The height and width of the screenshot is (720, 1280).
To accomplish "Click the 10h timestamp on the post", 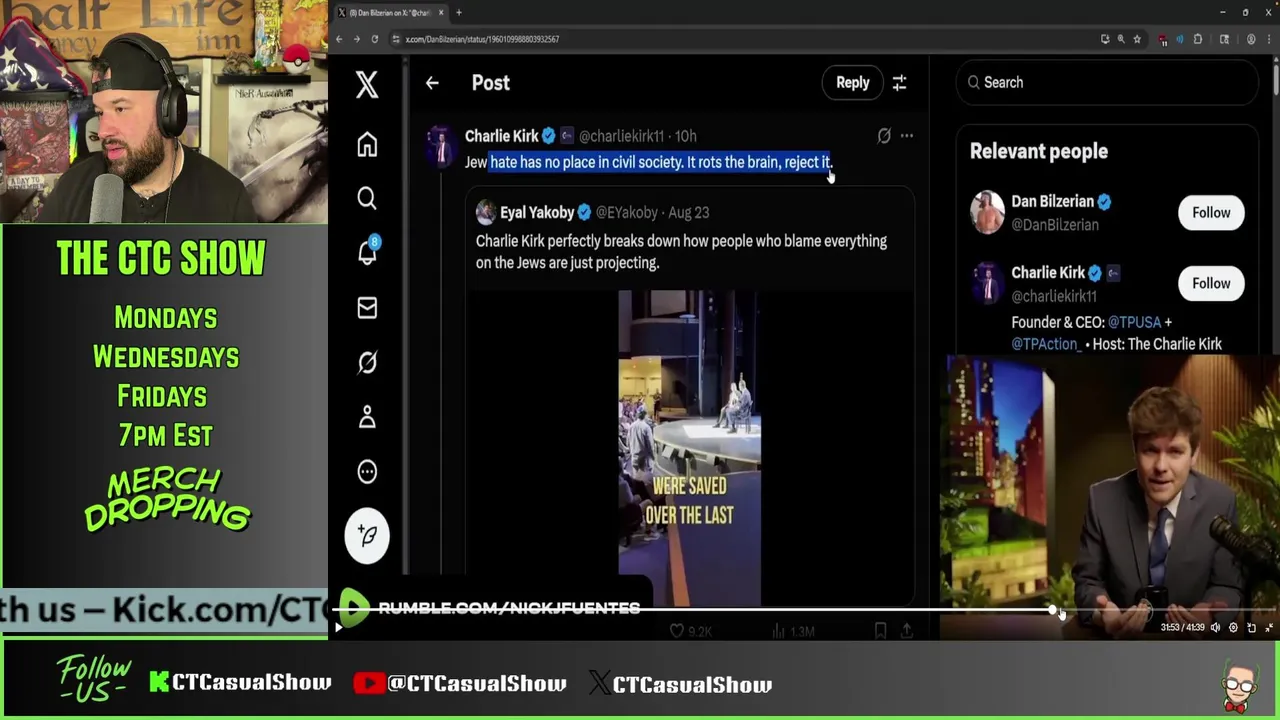I will (686, 136).
